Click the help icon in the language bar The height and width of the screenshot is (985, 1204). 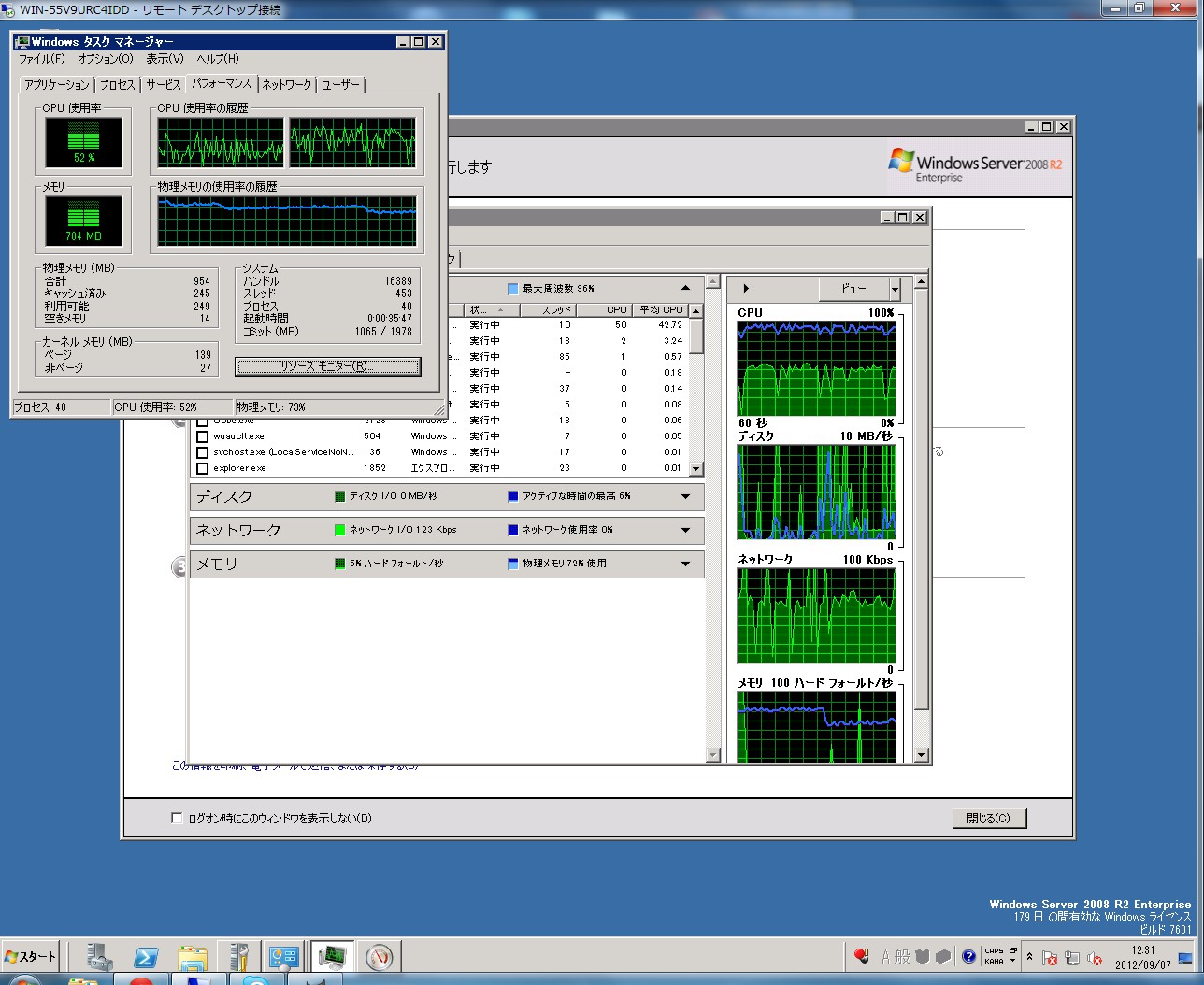pos(968,956)
